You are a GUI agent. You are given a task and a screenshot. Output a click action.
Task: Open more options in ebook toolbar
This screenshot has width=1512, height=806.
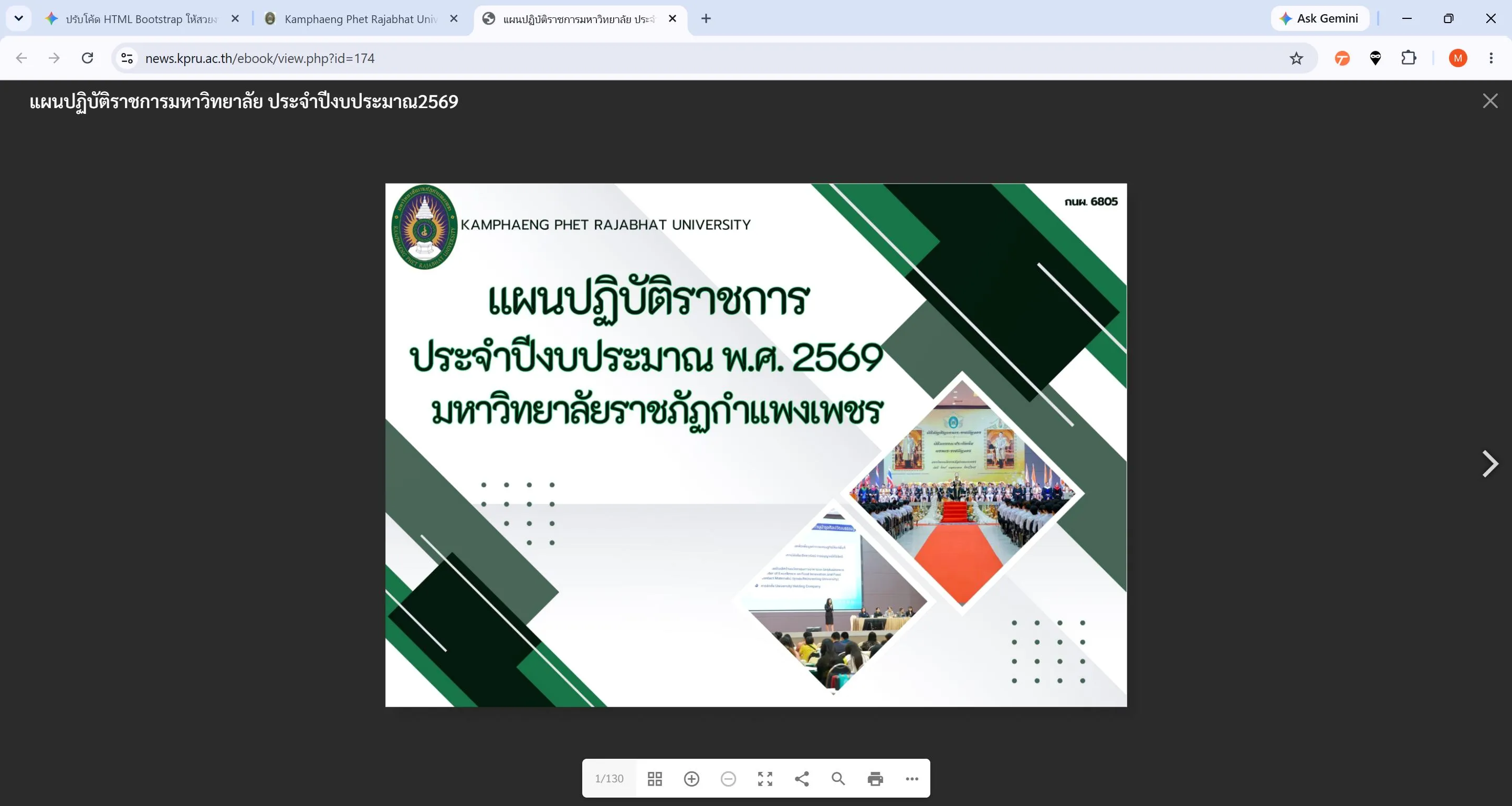(x=911, y=778)
